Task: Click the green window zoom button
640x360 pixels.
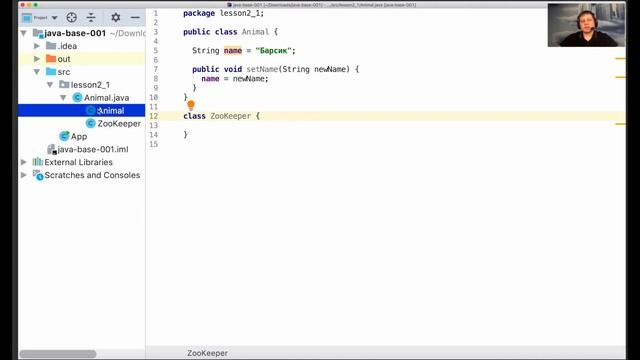Action: pos(36,5)
